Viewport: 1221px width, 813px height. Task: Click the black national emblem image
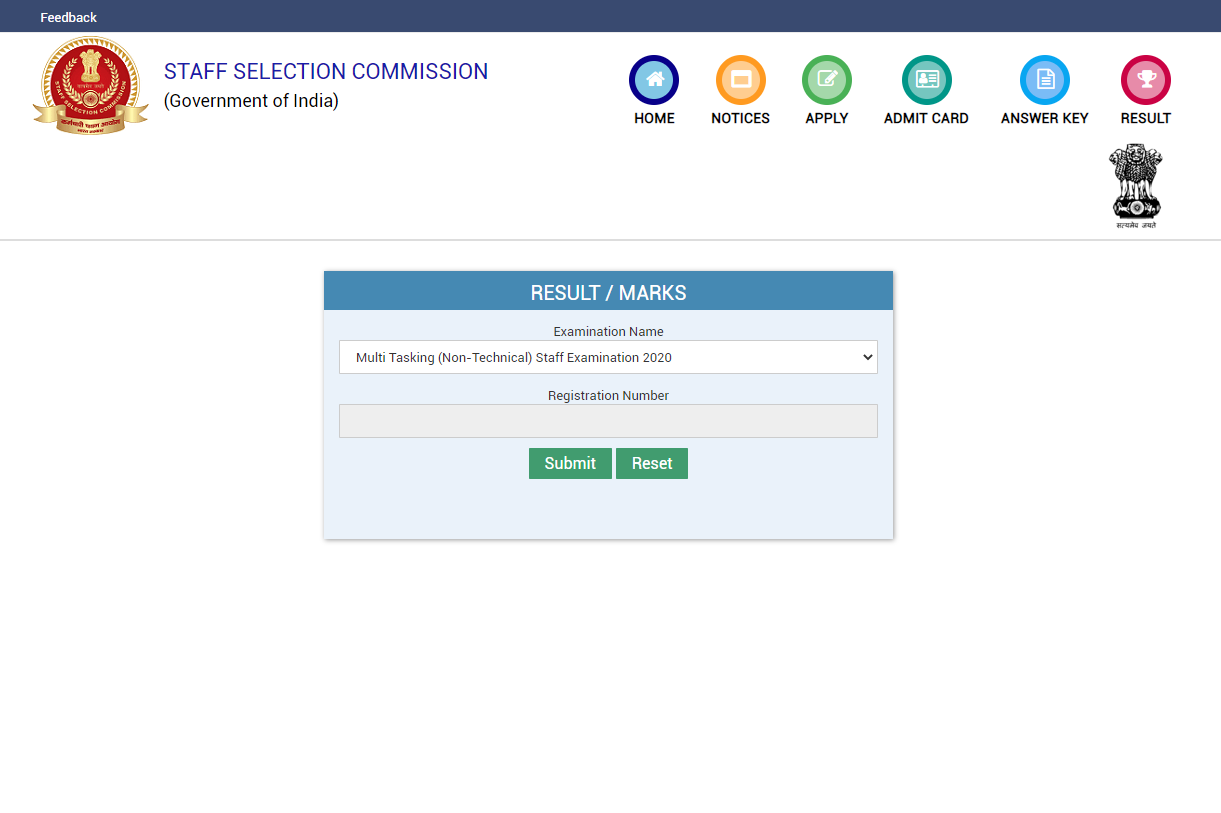[x=1136, y=186]
